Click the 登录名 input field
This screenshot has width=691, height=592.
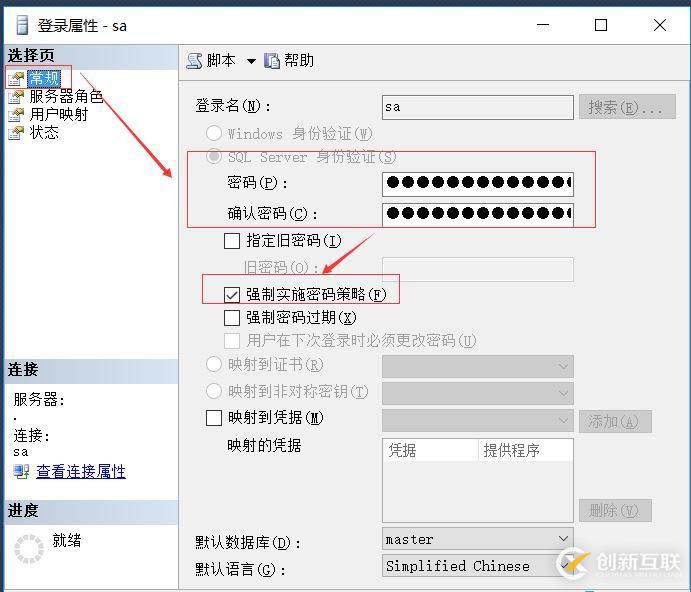click(x=478, y=107)
